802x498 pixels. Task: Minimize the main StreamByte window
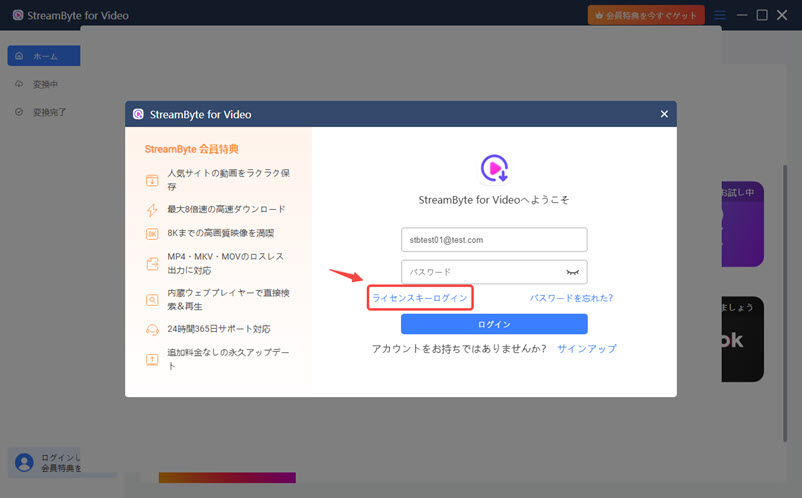point(742,15)
